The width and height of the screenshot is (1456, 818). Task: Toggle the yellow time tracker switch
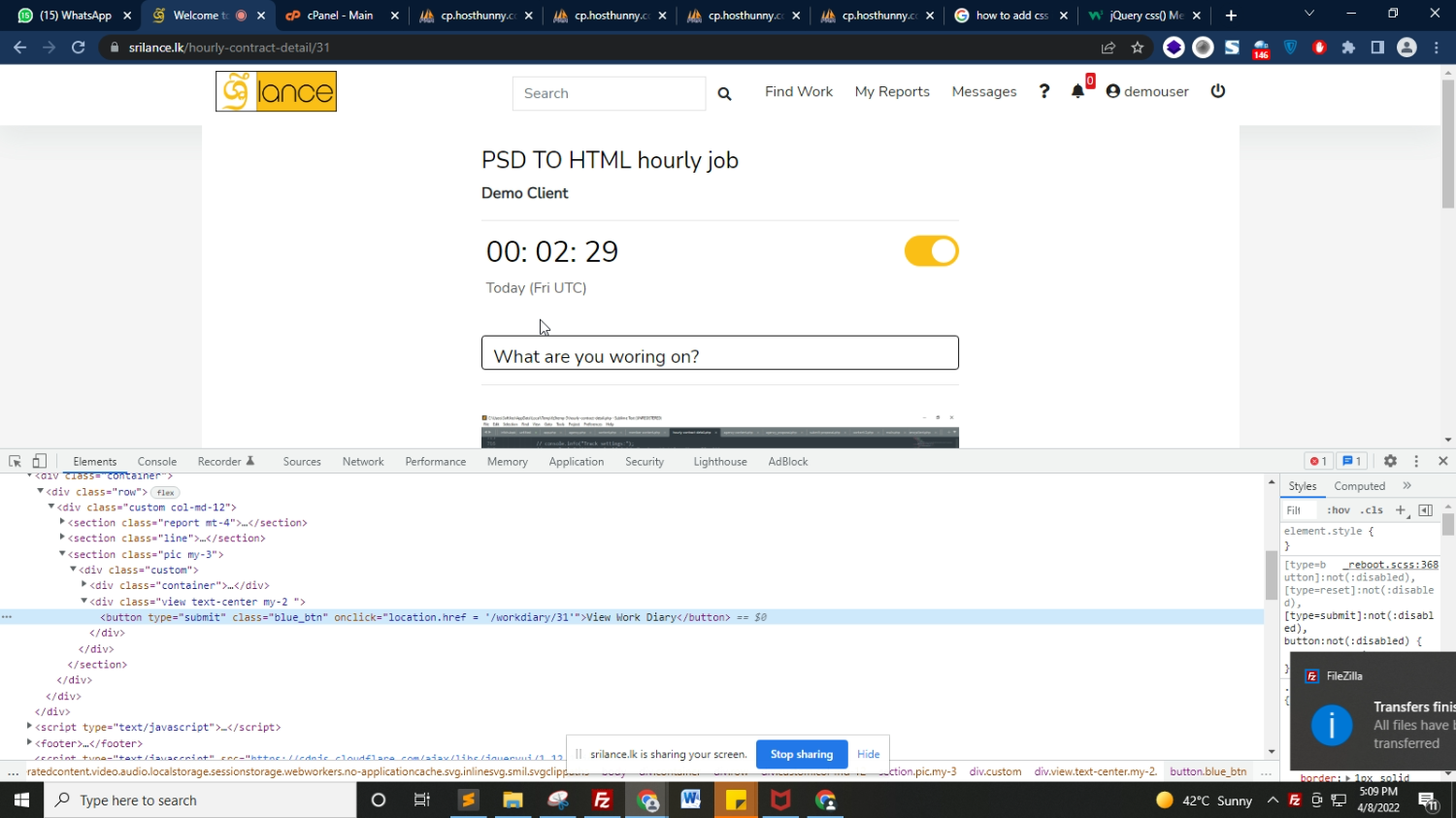tap(931, 251)
